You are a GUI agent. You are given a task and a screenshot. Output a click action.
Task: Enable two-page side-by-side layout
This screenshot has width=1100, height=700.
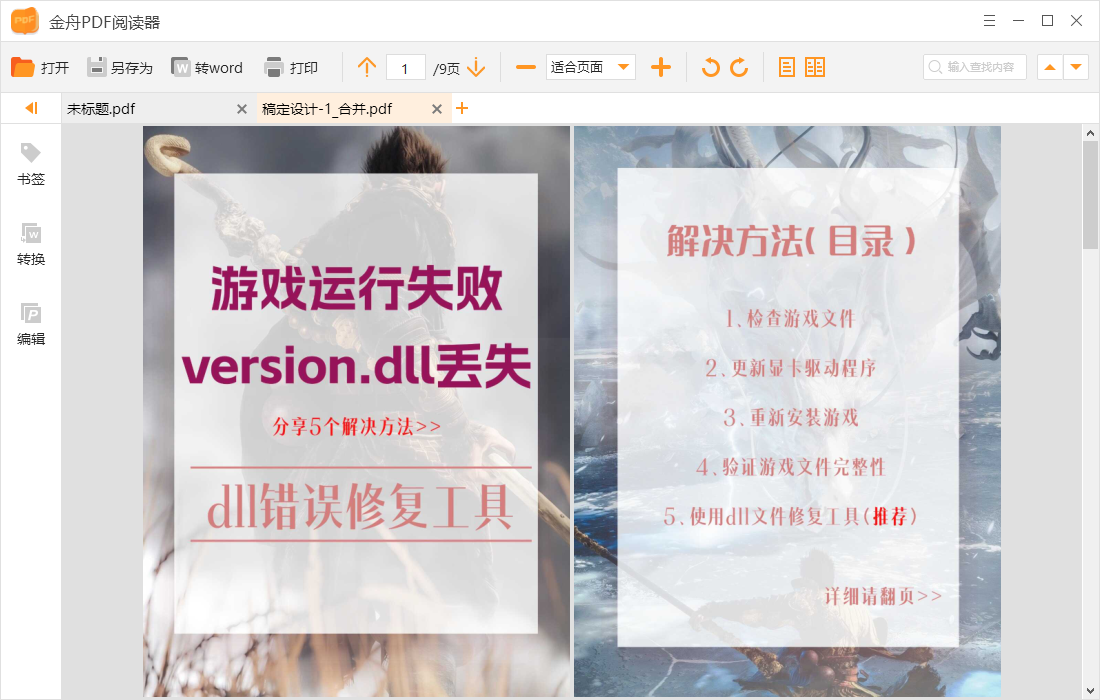point(814,67)
